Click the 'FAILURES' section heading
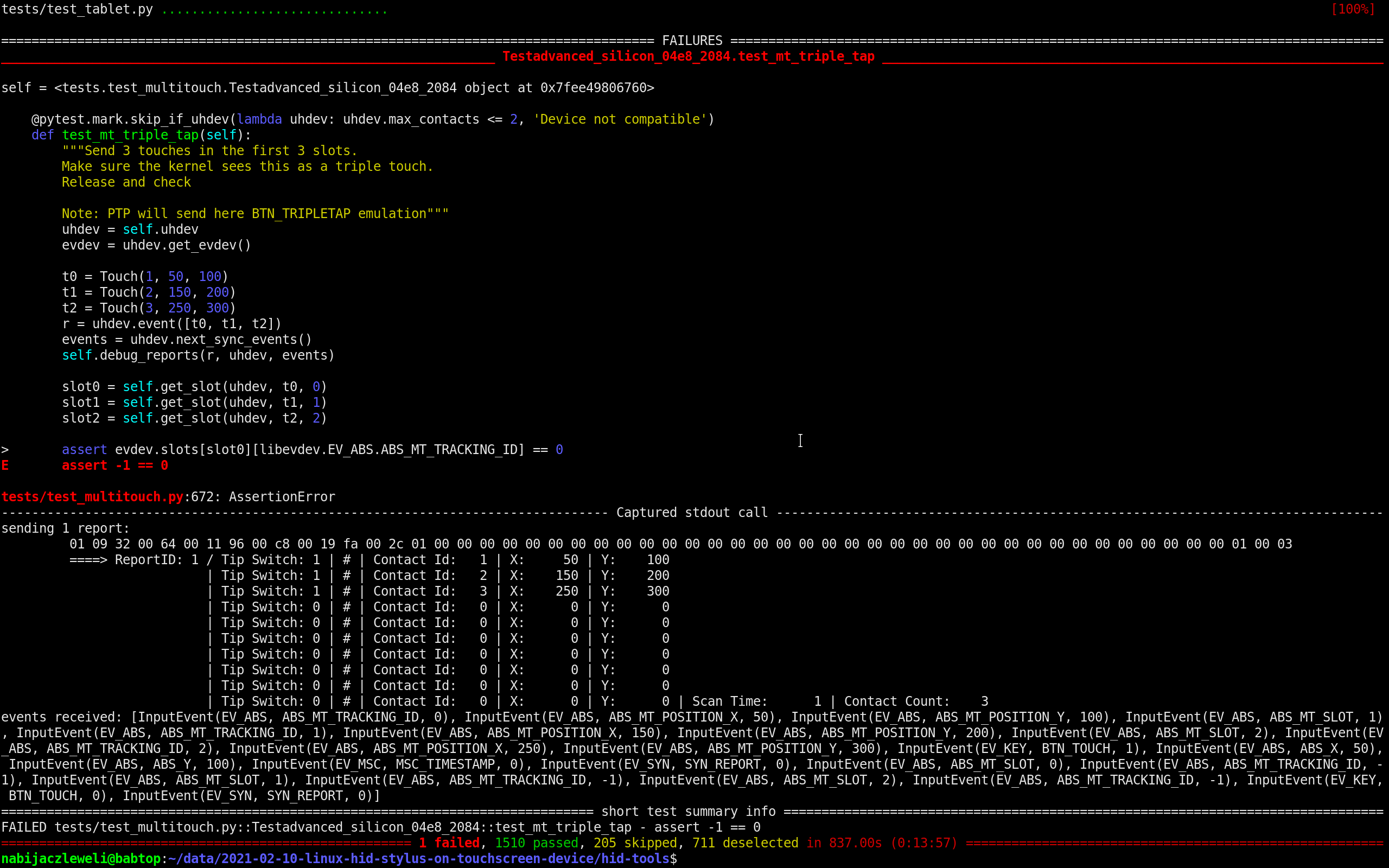Viewport: 1389px width, 868px height. pyautogui.click(x=692, y=41)
